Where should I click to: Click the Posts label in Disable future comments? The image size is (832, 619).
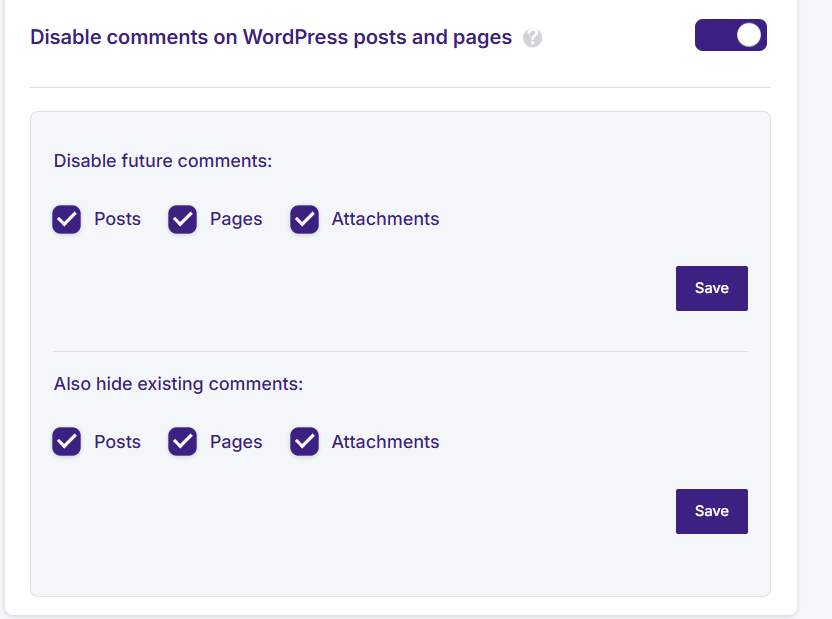point(117,219)
